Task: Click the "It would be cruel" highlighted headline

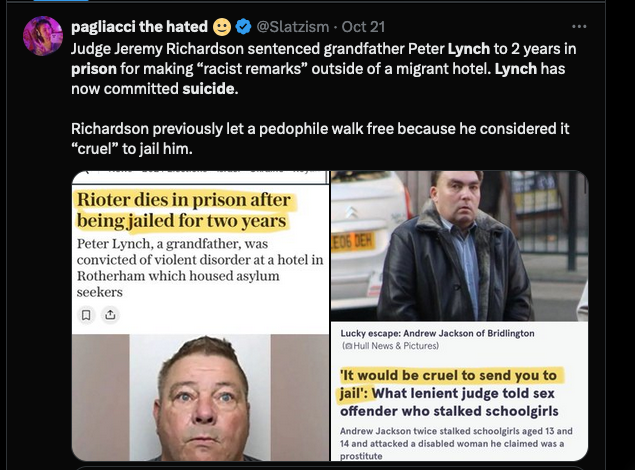Action: [449, 393]
